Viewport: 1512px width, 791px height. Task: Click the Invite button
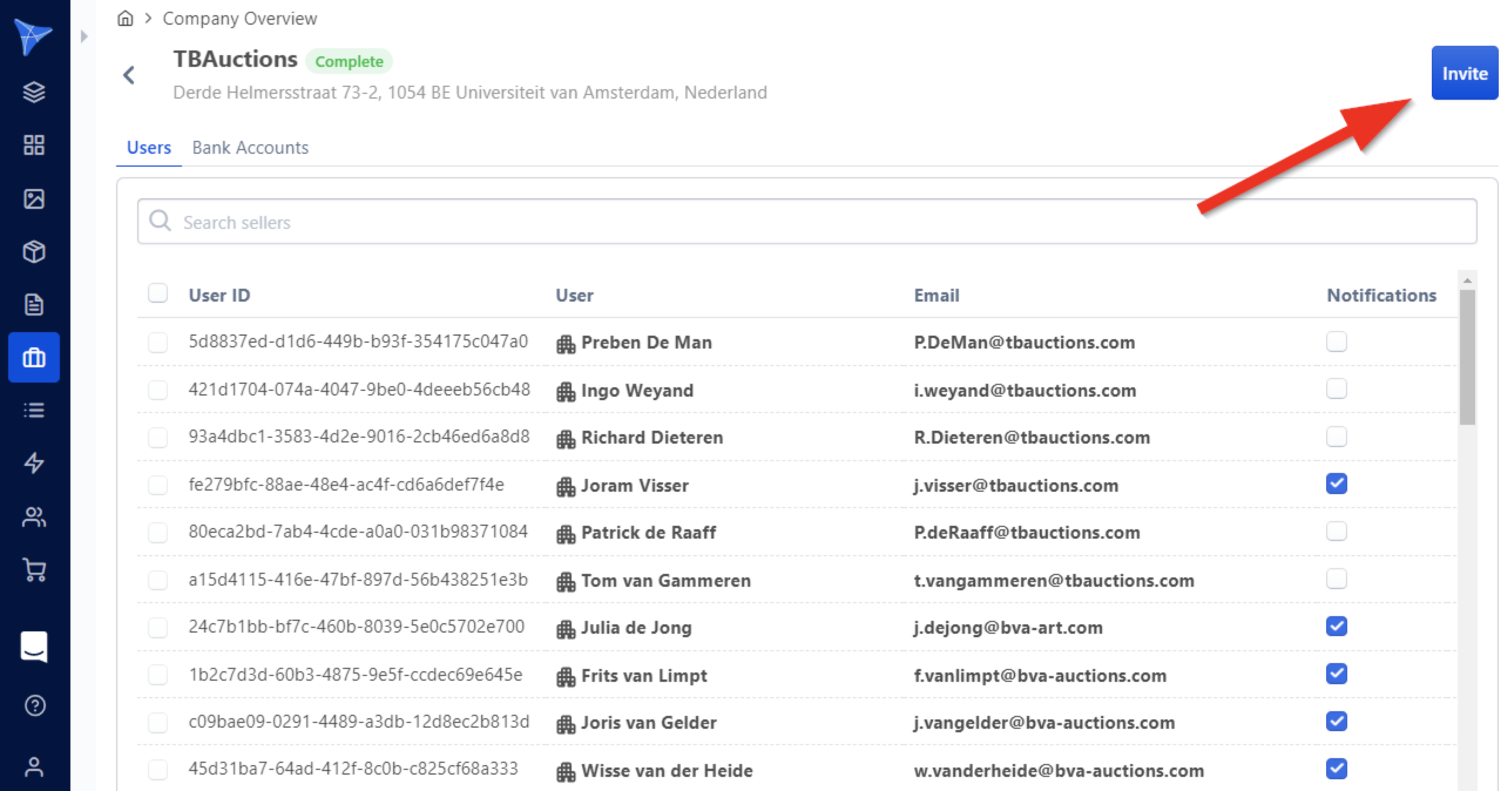pyautogui.click(x=1464, y=73)
